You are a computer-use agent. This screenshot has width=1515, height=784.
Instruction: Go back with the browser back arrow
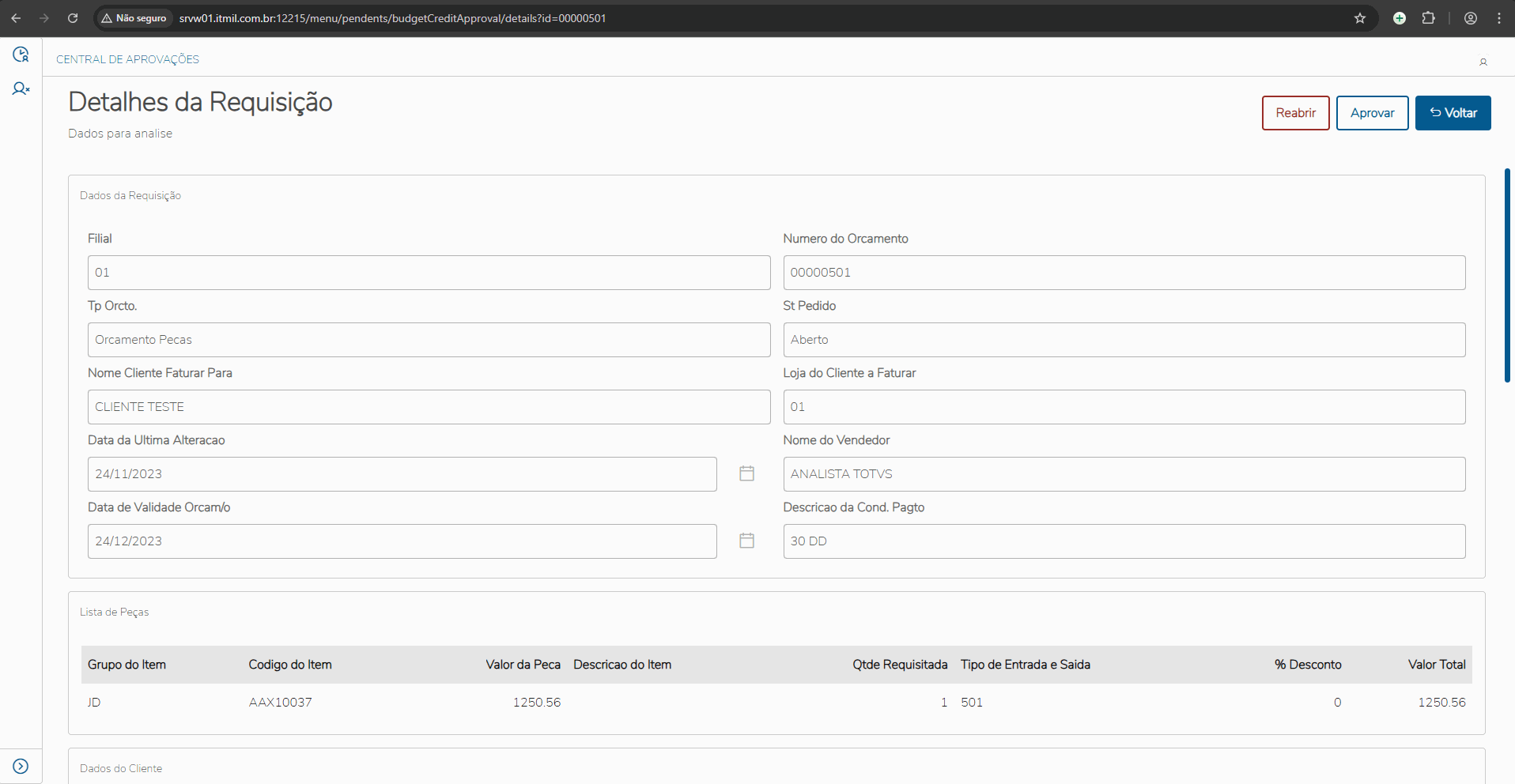click(16, 18)
